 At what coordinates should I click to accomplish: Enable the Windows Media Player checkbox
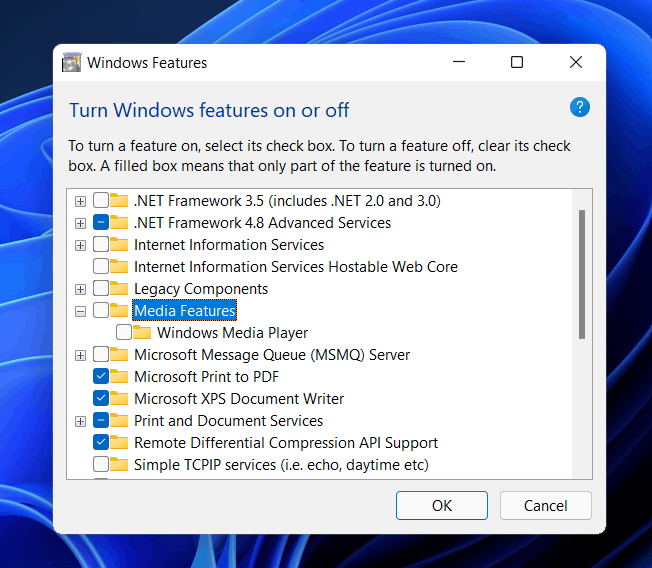click(x=124, y=333)
